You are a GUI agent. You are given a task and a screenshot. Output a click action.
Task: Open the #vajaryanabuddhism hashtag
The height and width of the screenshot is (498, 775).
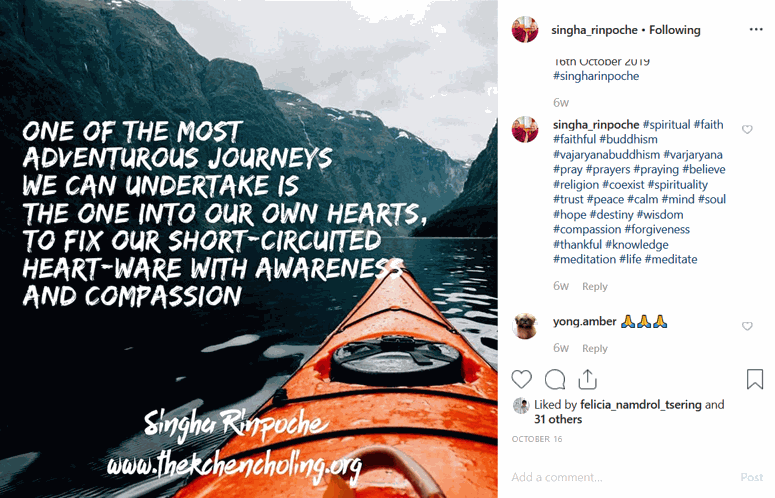click(606, 155)
